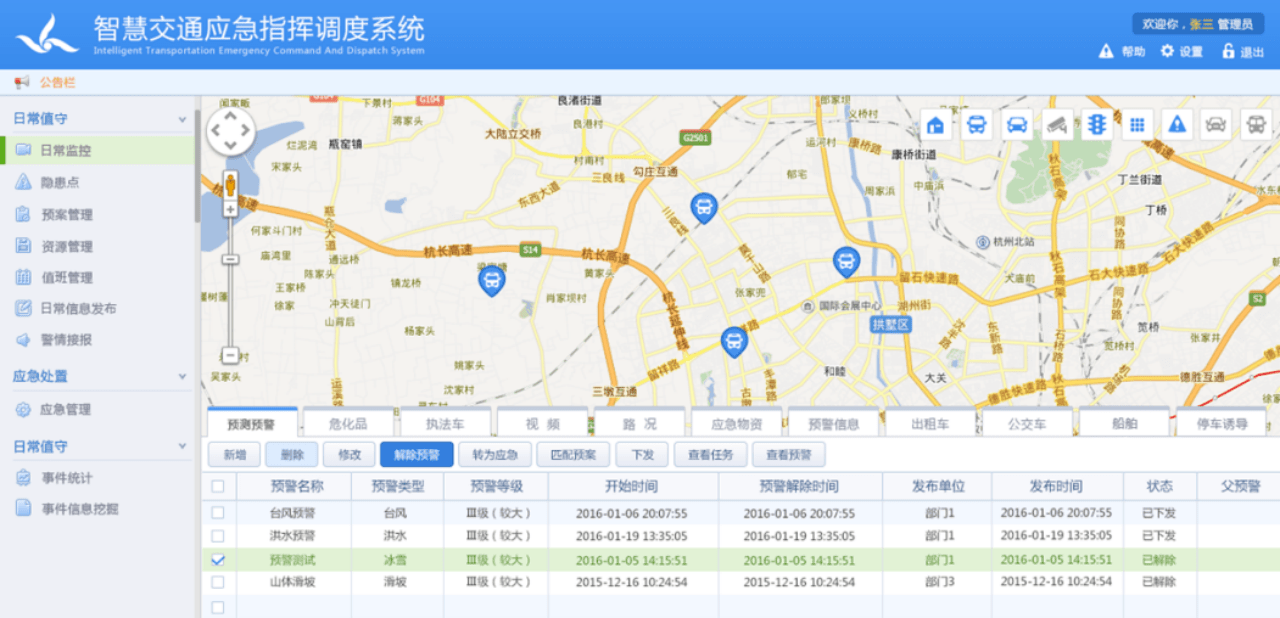Switch to the 危化品 tab
The image size is (1280, 618).
(348, 424)
